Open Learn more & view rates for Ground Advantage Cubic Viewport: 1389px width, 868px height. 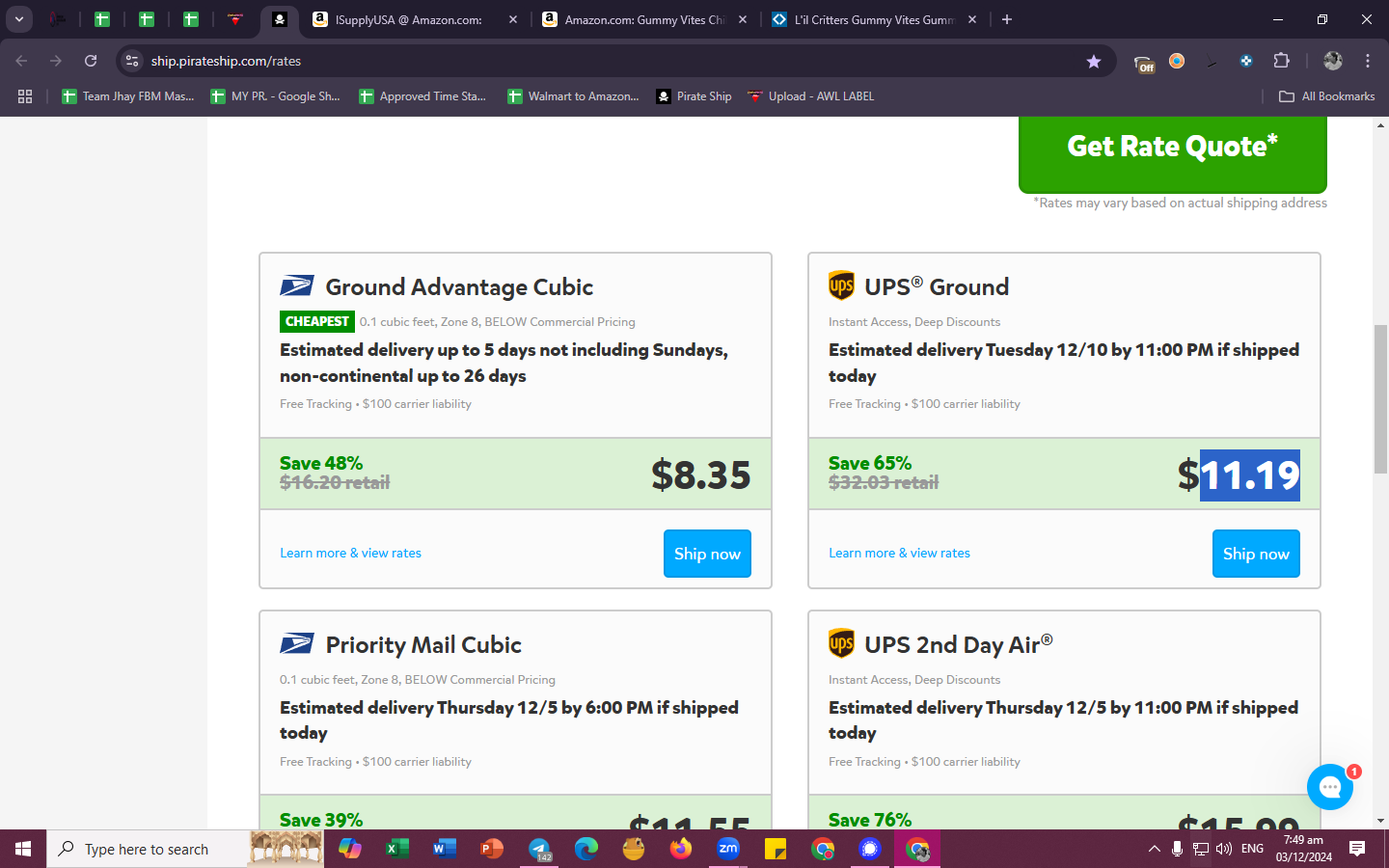350,553
